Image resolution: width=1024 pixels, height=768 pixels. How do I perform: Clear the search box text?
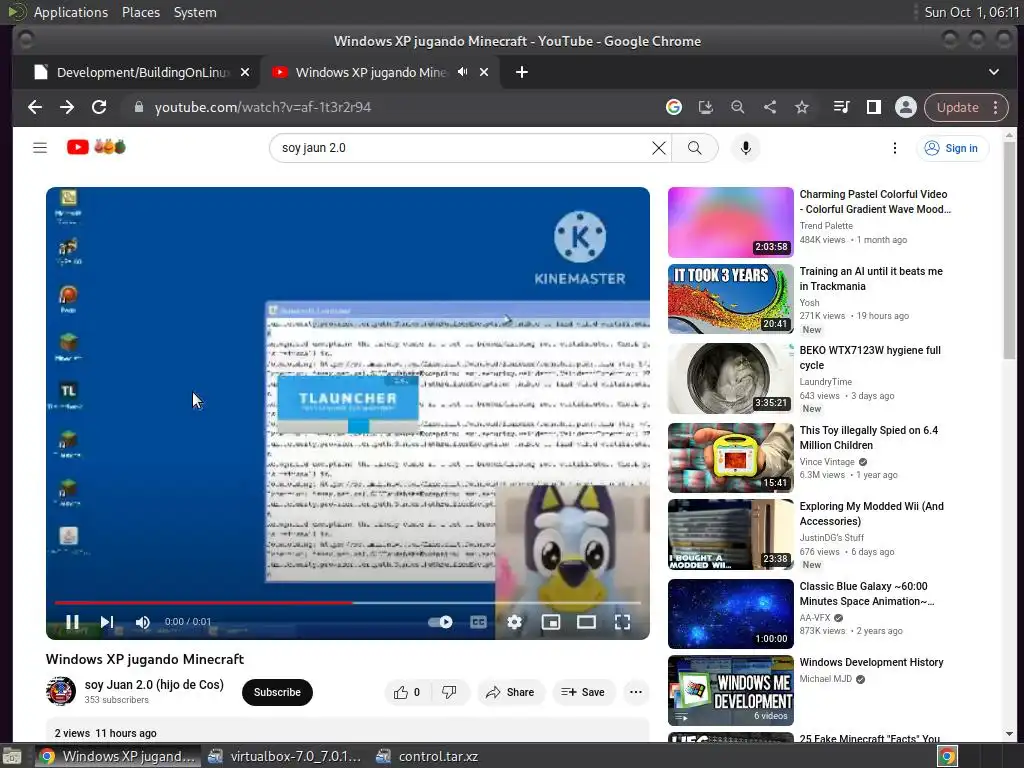pyautogui.click(x=659, y=148)
